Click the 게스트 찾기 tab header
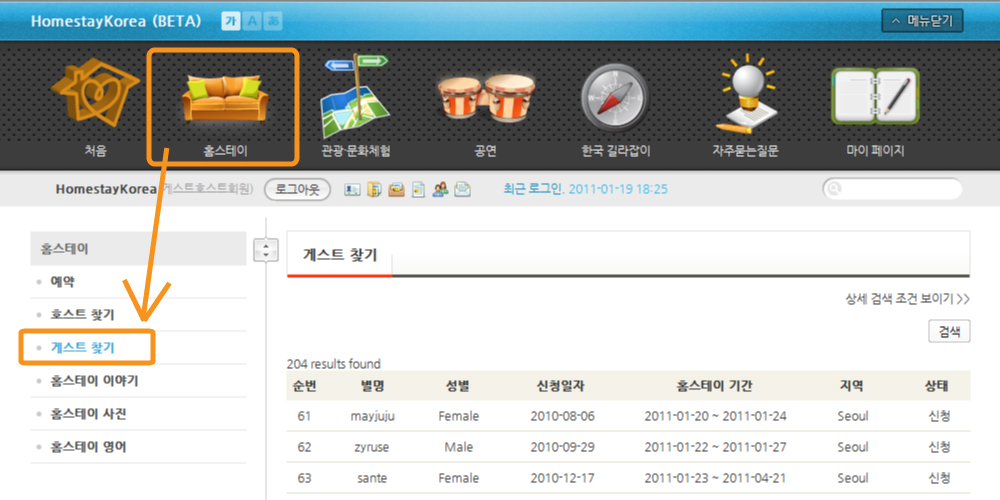This screenshot has height=500, width=1000. [x=340, y=256]
